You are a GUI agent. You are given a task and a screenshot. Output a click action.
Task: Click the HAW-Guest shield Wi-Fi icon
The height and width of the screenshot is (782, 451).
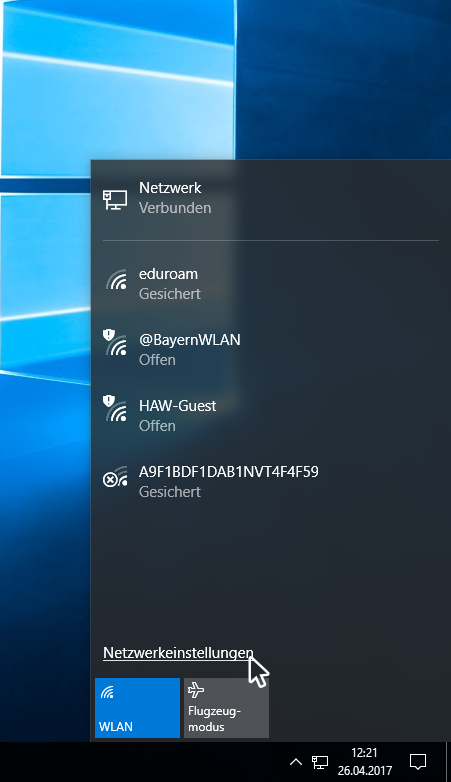pos(115,408)
